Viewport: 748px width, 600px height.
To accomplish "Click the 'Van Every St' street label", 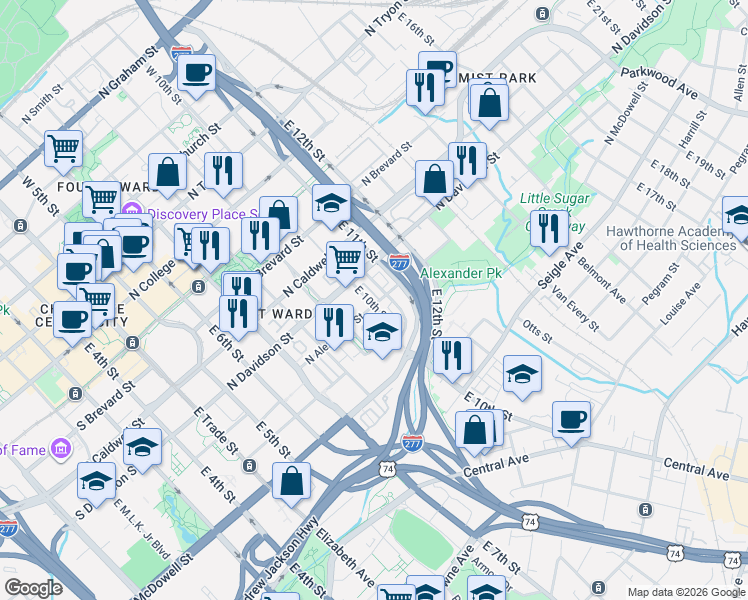I will pyautogui.click(x=576, y=308).
